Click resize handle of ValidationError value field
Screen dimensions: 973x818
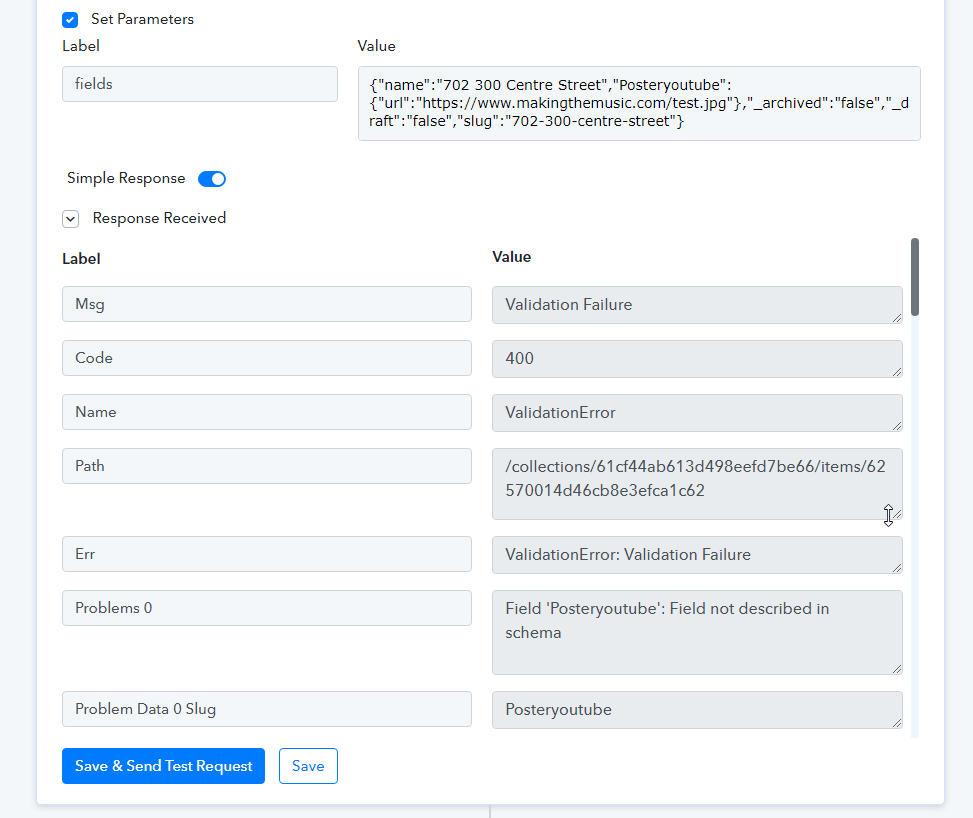click(x=897, y=426)
